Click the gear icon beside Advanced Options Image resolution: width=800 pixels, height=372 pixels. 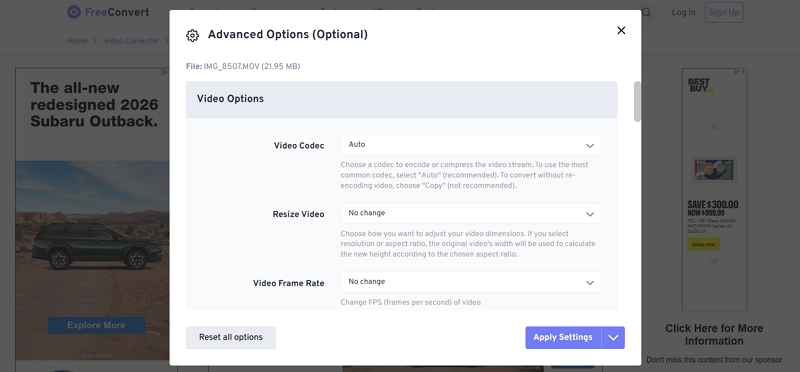[x=192, y=35]
